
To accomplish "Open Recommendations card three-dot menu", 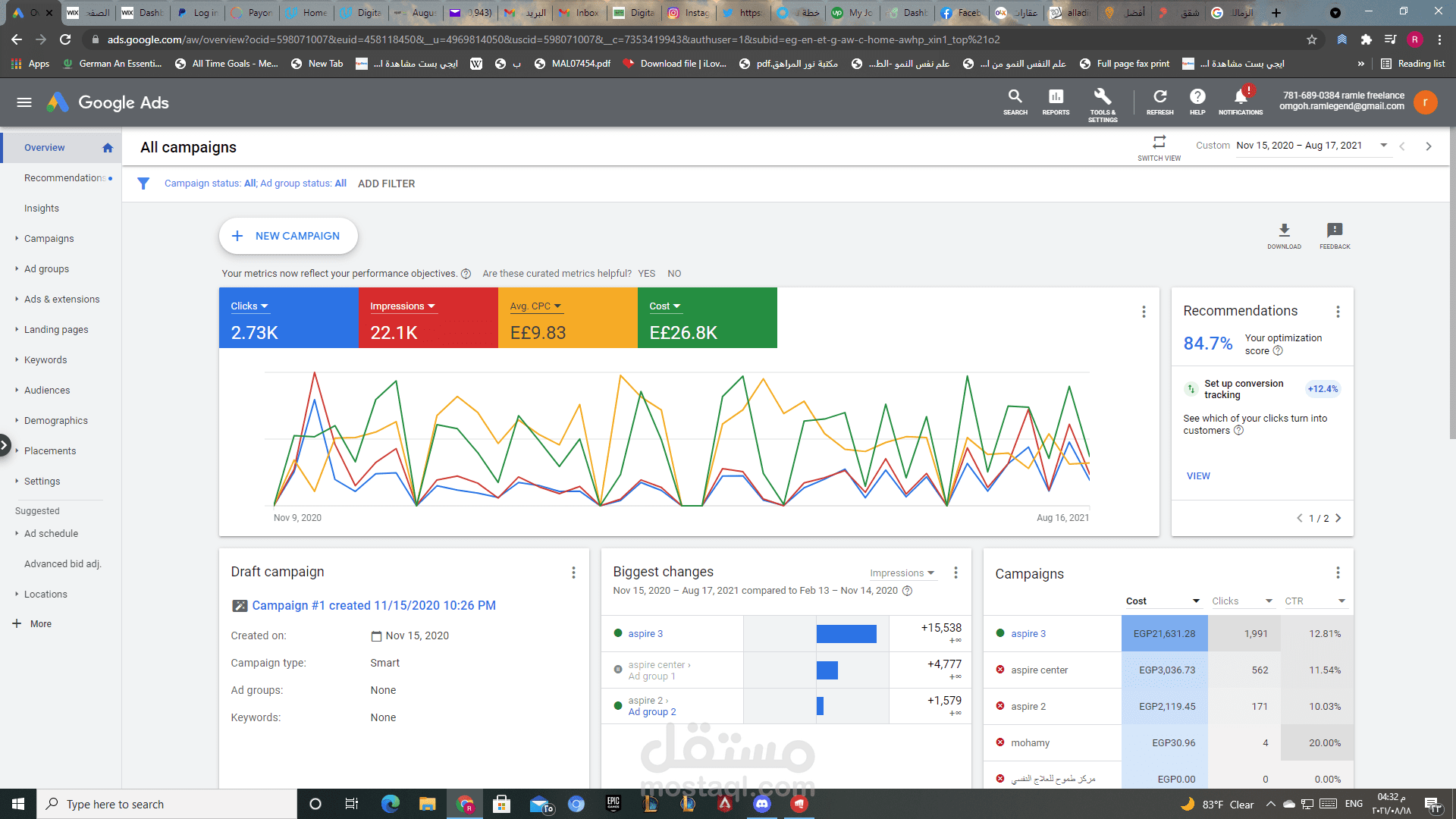I will point(1338,312).
